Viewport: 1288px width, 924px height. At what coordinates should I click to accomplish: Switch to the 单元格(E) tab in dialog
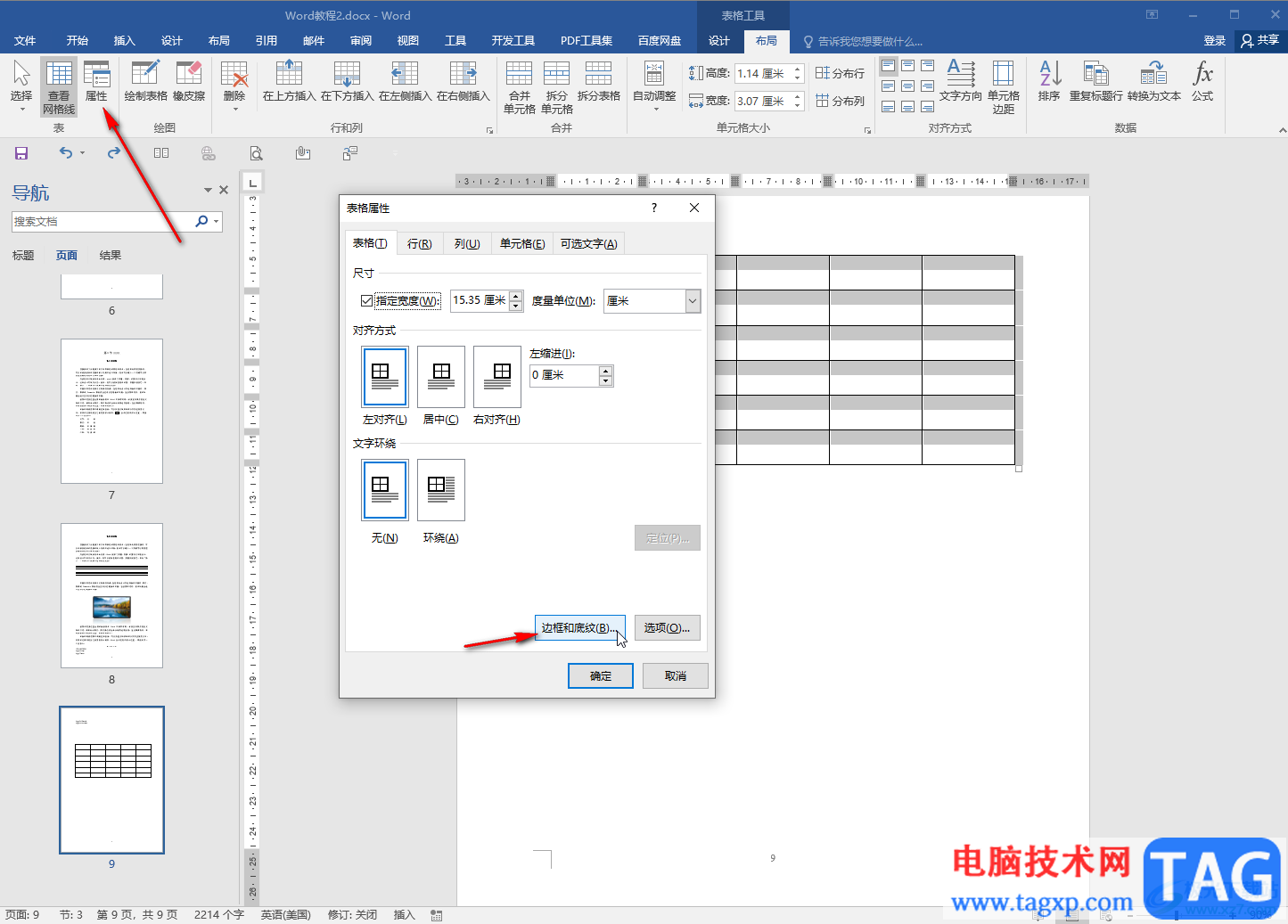pos(522,244)
